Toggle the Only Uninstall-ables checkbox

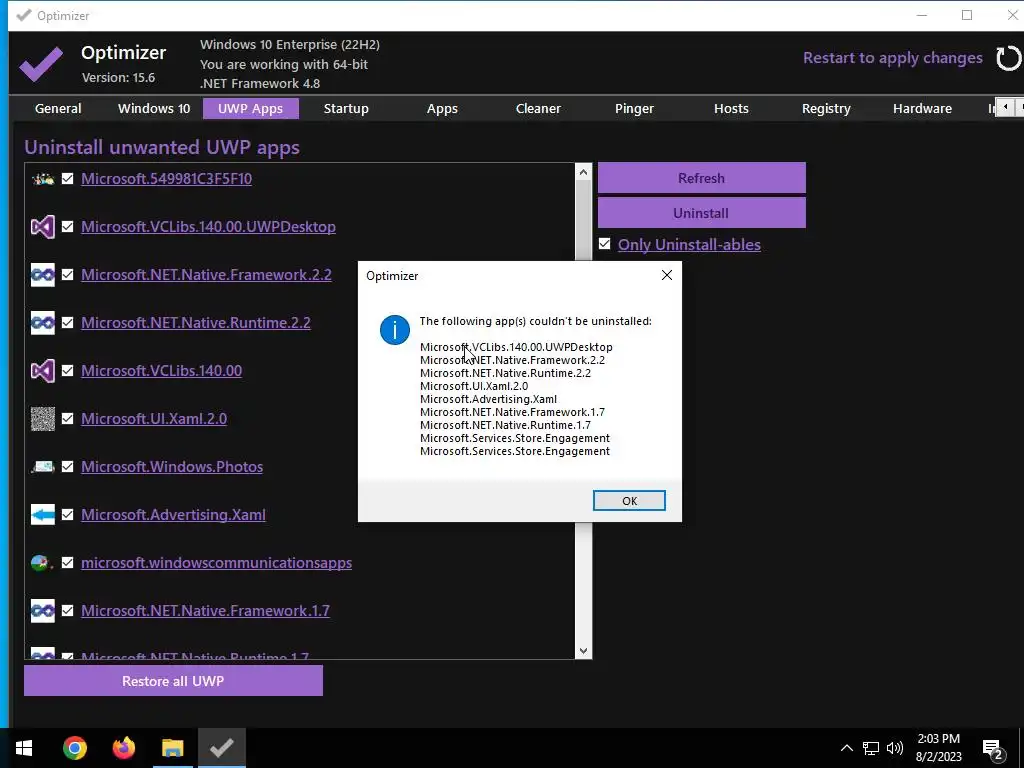tap(605, 244)
